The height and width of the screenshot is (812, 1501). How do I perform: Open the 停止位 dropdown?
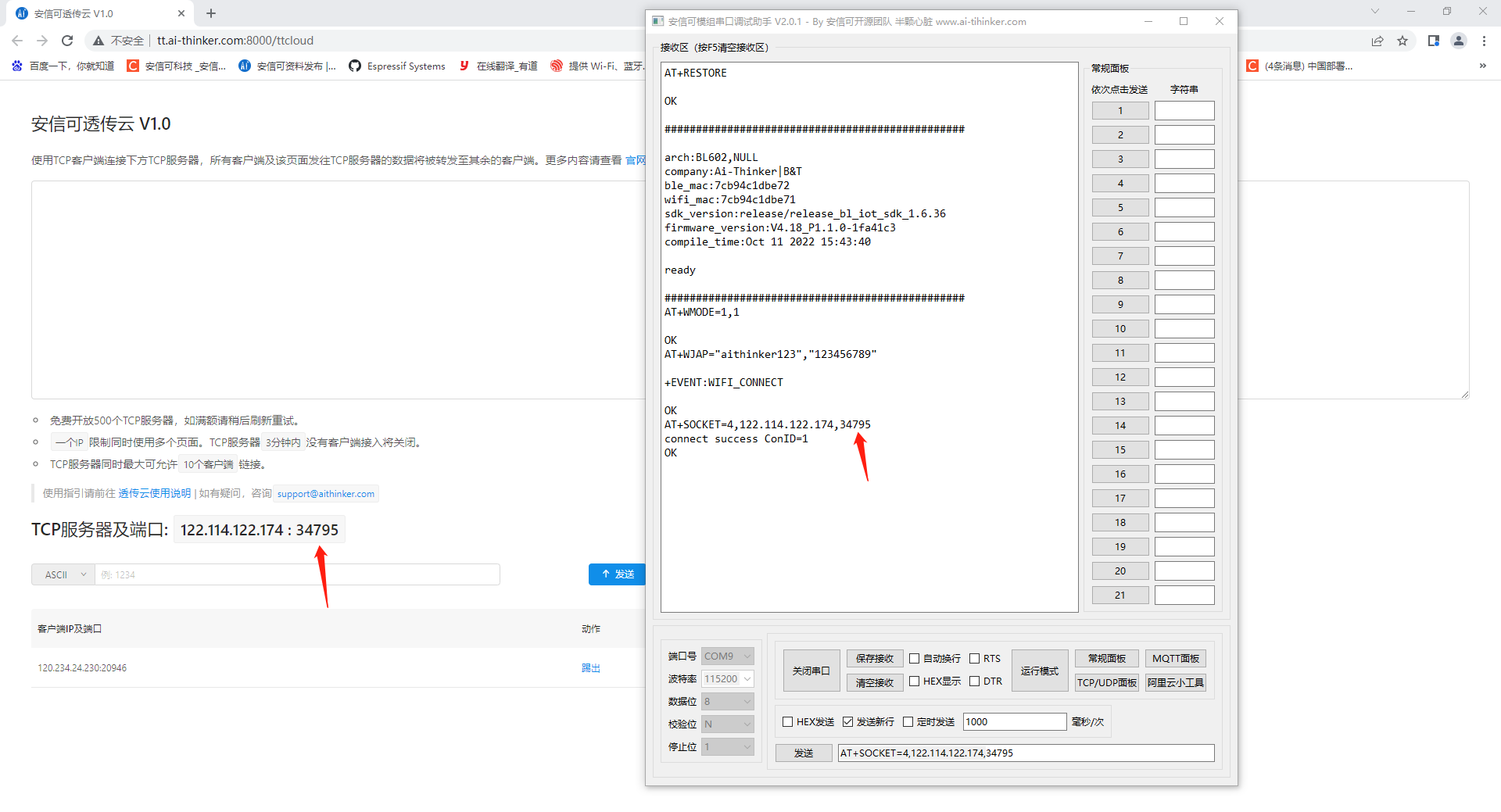(727, 747)
